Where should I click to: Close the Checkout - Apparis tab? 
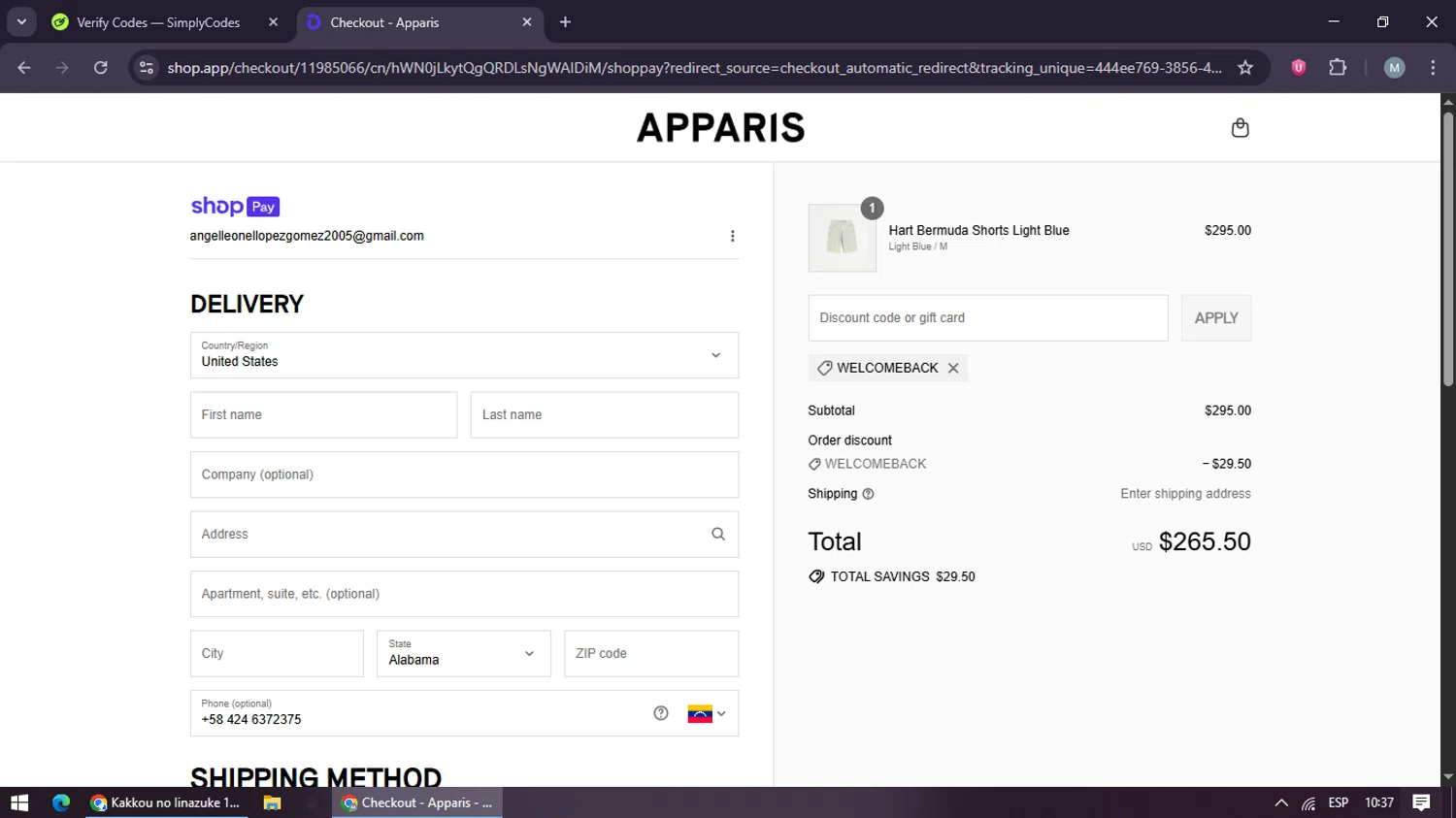(x=527, y=22)
